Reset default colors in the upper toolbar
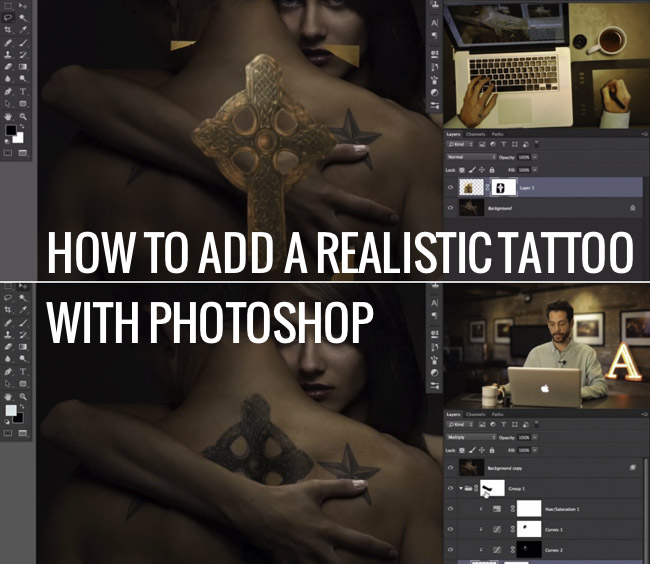Viewport: 650px width, 564px height. click(x=7, y=142)
